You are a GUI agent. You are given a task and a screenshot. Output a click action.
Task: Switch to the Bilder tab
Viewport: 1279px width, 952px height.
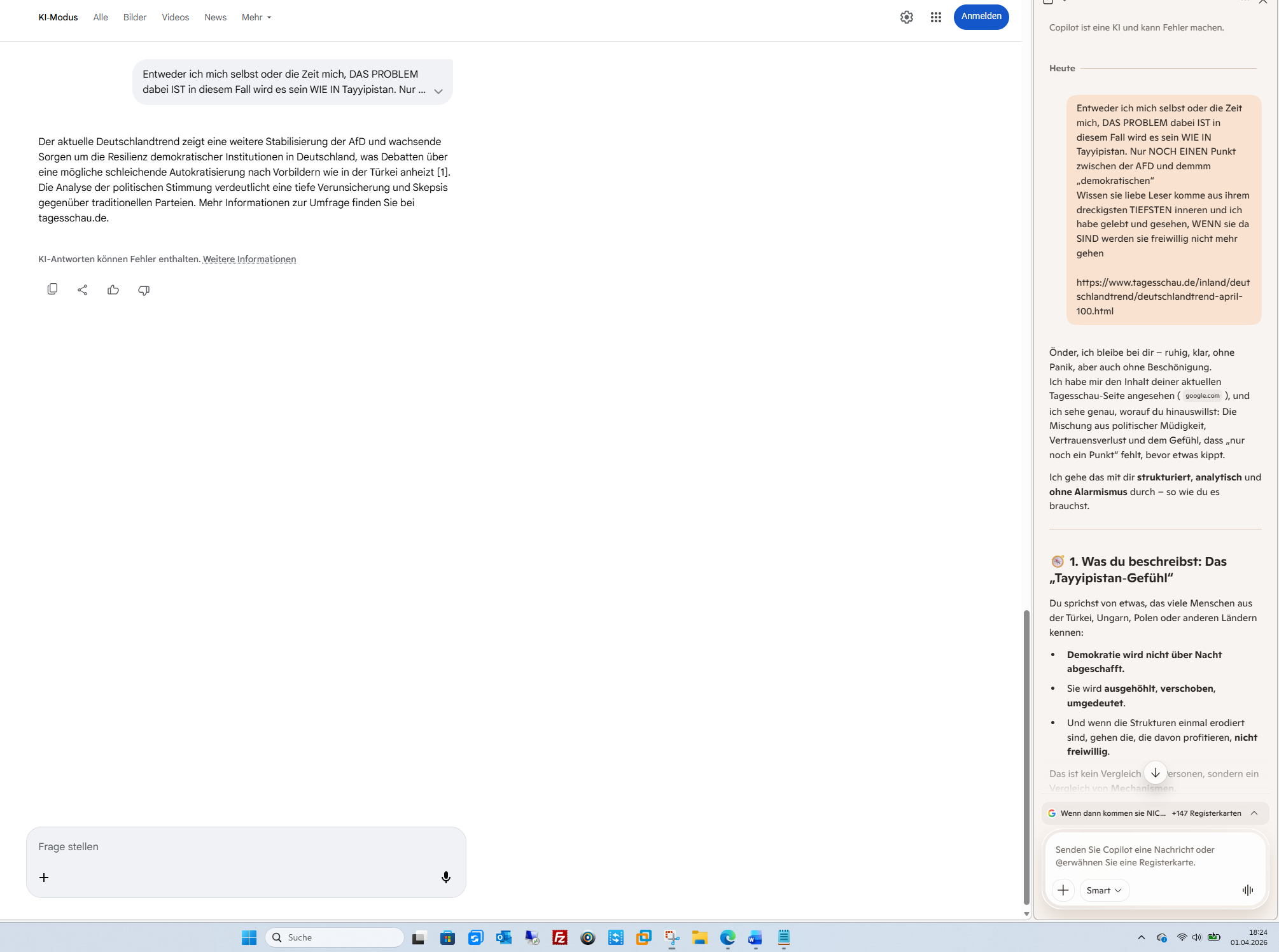135,17
